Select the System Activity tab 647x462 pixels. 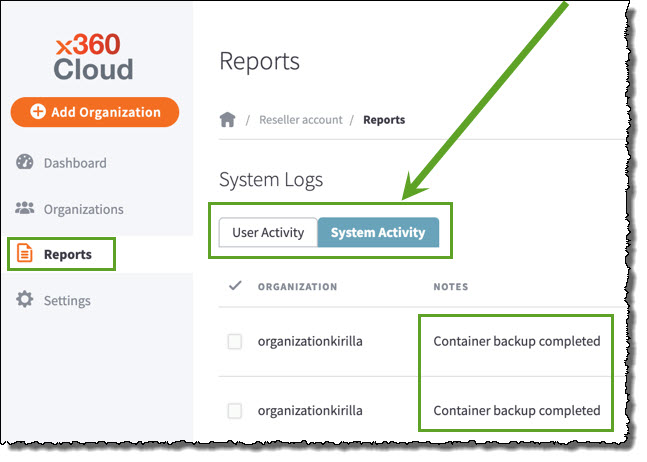click(378, 232)
